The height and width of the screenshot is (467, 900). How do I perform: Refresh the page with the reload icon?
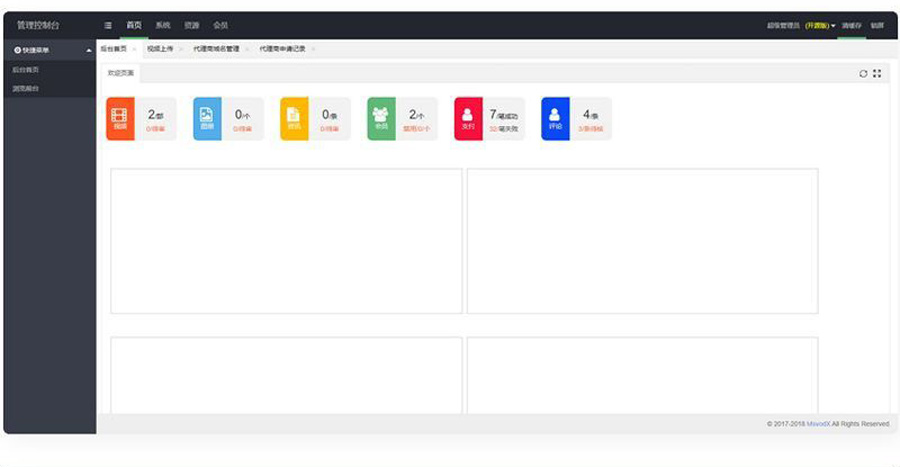tap(863, 73)
